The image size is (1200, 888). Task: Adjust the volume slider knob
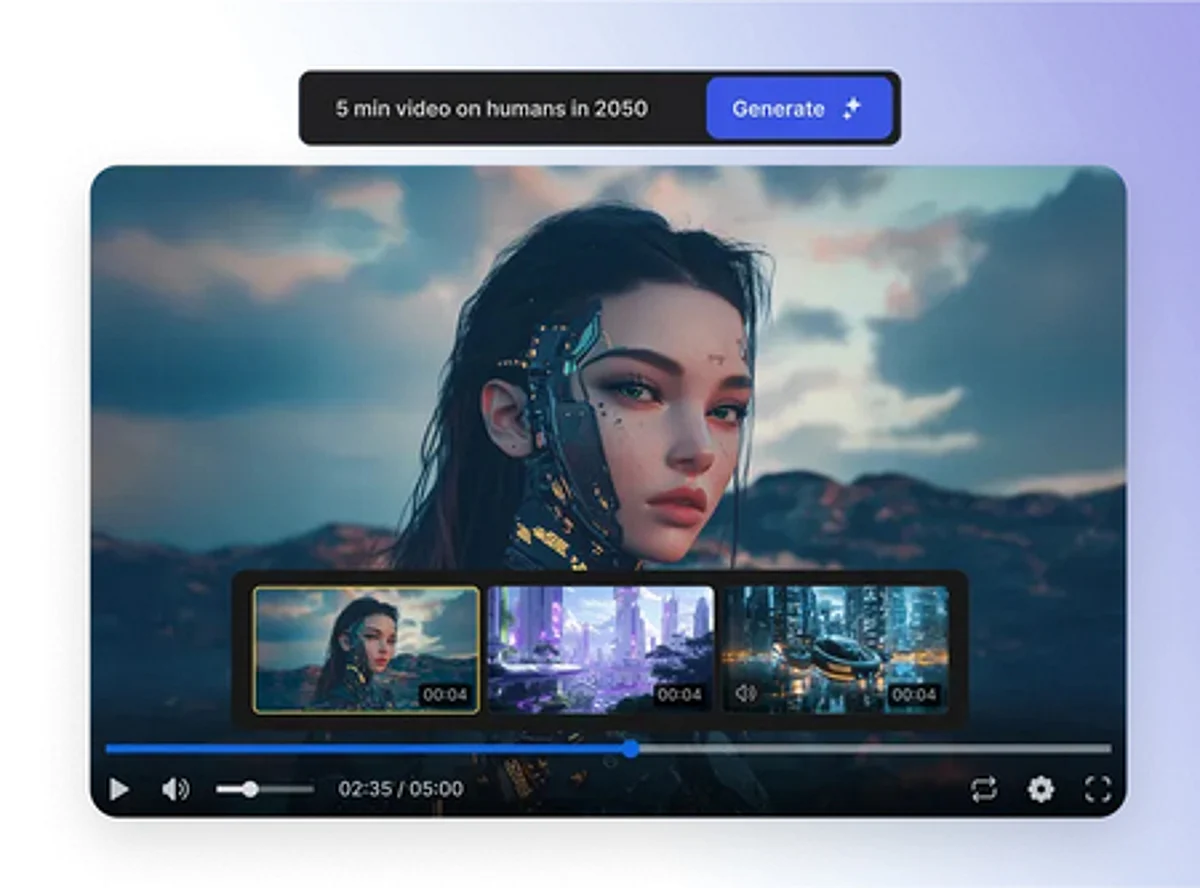(x=250, y=789)
